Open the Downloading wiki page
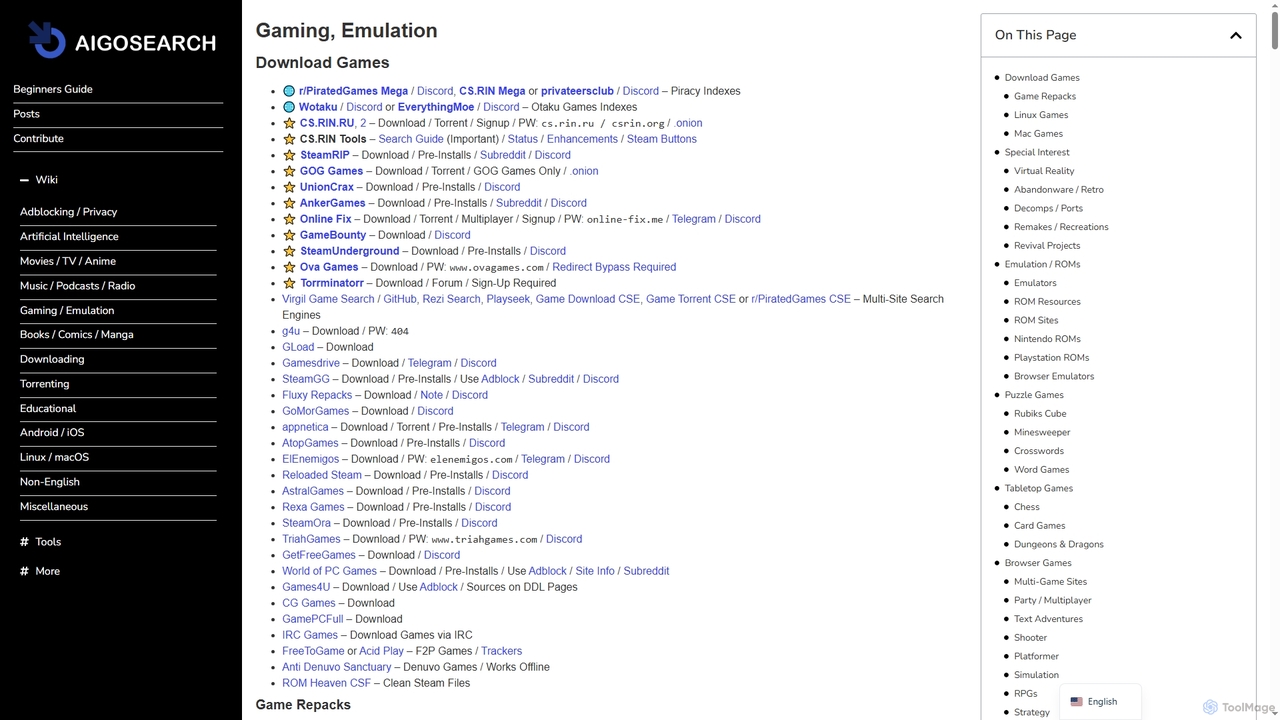Viewport: 1280px width, 720px height. [x=52, y=359]
